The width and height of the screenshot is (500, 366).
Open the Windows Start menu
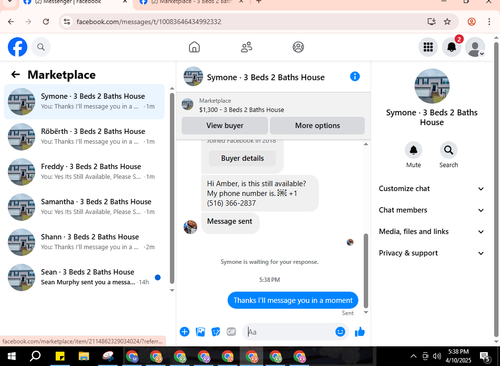(x=11, y=356)
